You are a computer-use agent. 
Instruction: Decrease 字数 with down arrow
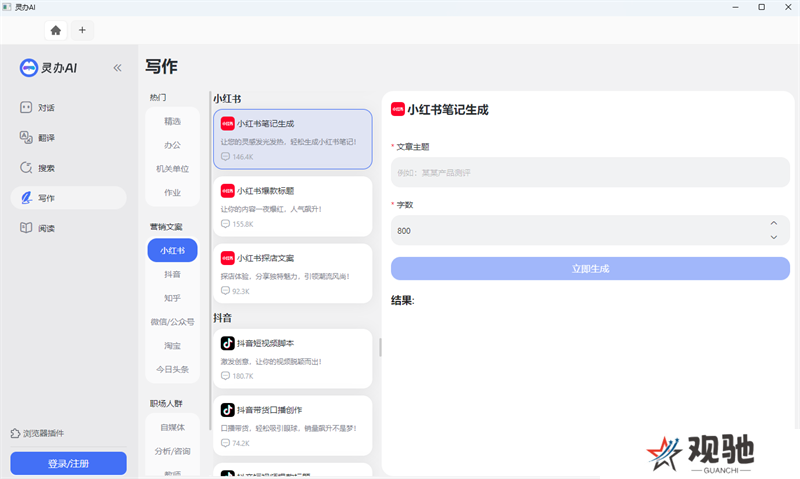[773, 237]
